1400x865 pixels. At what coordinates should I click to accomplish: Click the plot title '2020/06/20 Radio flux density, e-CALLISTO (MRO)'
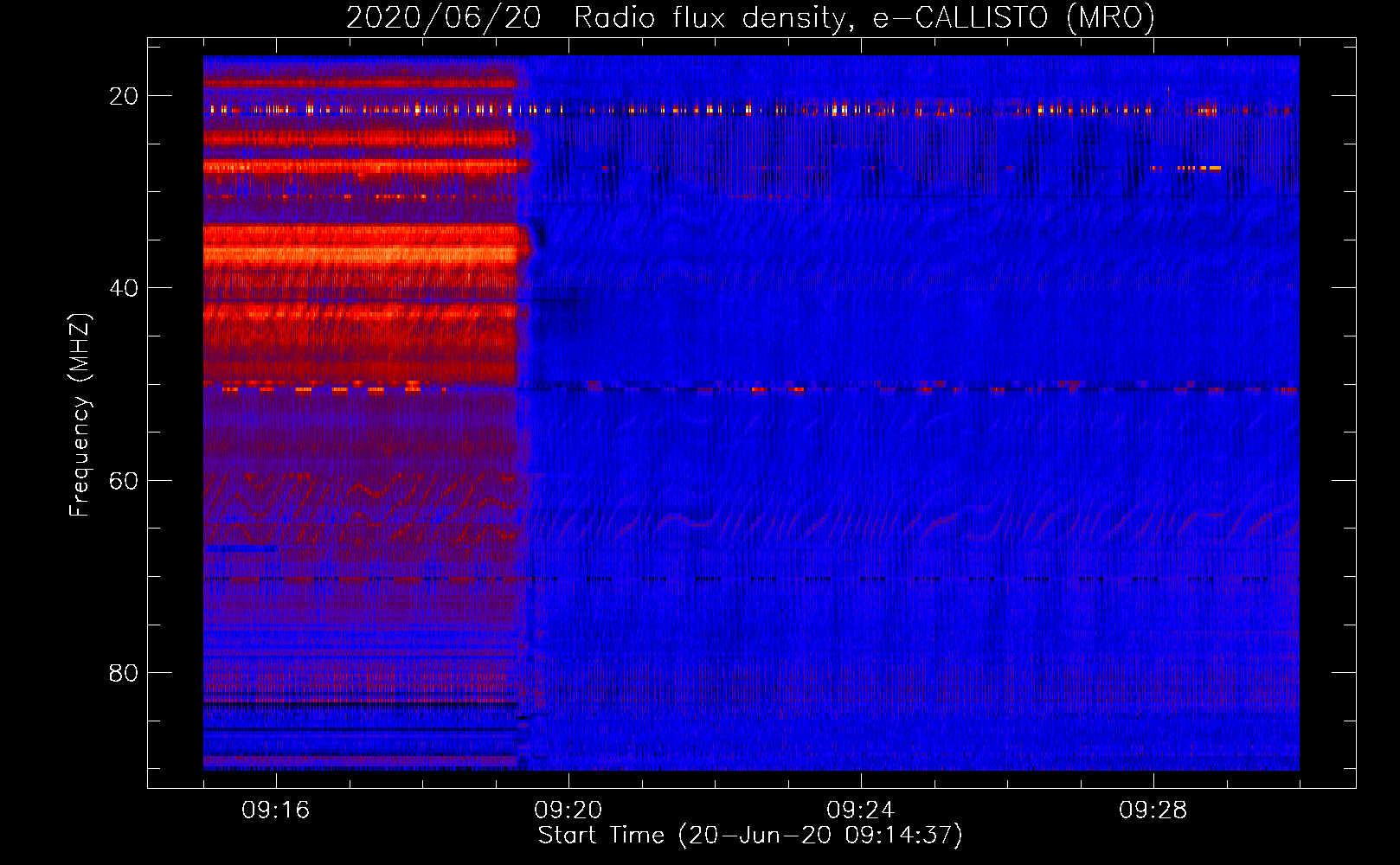pyautogui.click(x=750, y=17)
